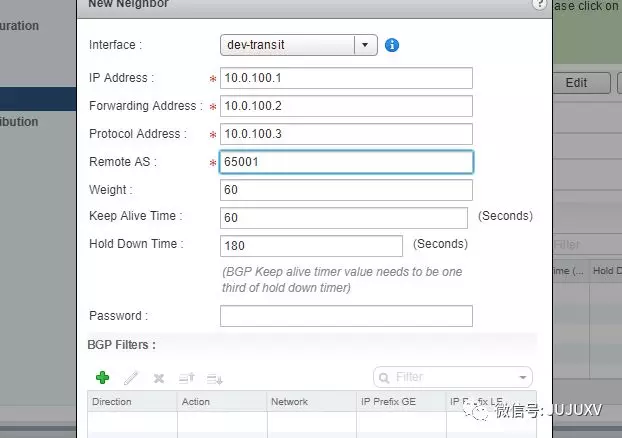Click the Forwarding Address field 10.0.100.2
The width and height of the screenshot is (622, 438).
[346, 106]
